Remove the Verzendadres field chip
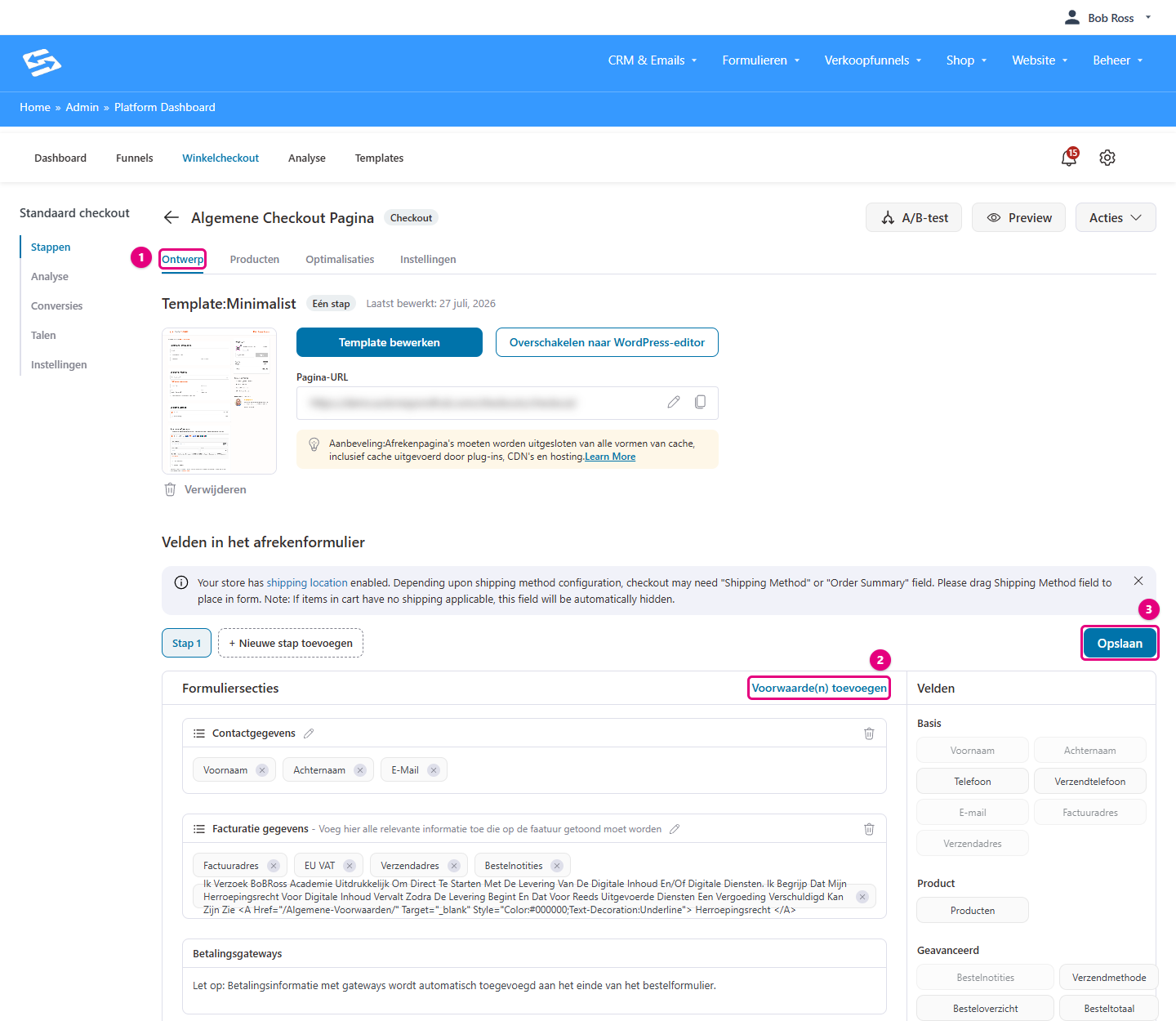This screenshot has height=1021, width=1176. pos(454,866)
